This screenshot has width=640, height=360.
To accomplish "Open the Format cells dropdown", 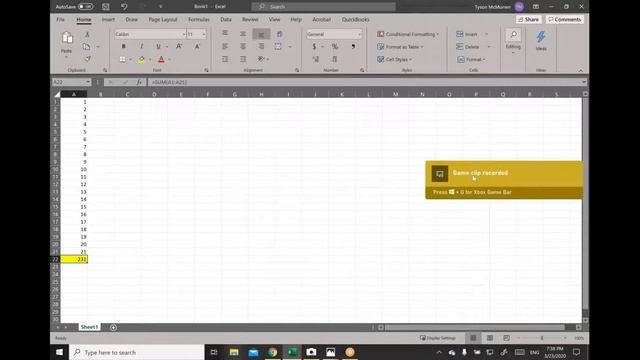I will [471, 60].
